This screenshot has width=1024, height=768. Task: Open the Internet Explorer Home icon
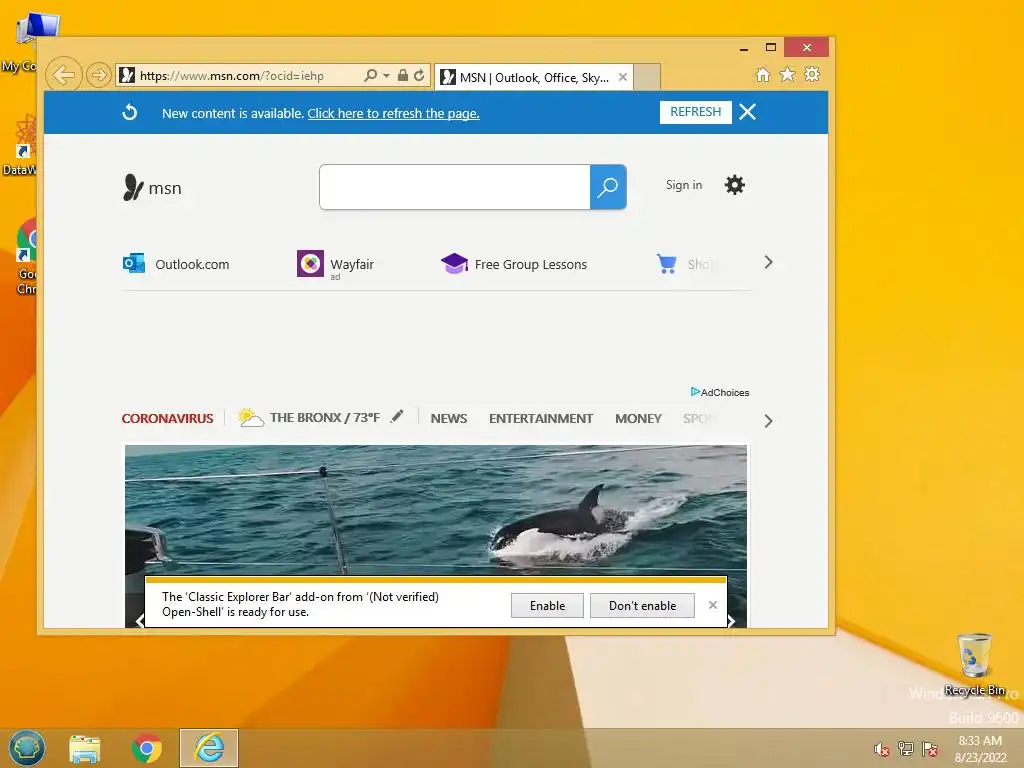[x=762, y=74]
